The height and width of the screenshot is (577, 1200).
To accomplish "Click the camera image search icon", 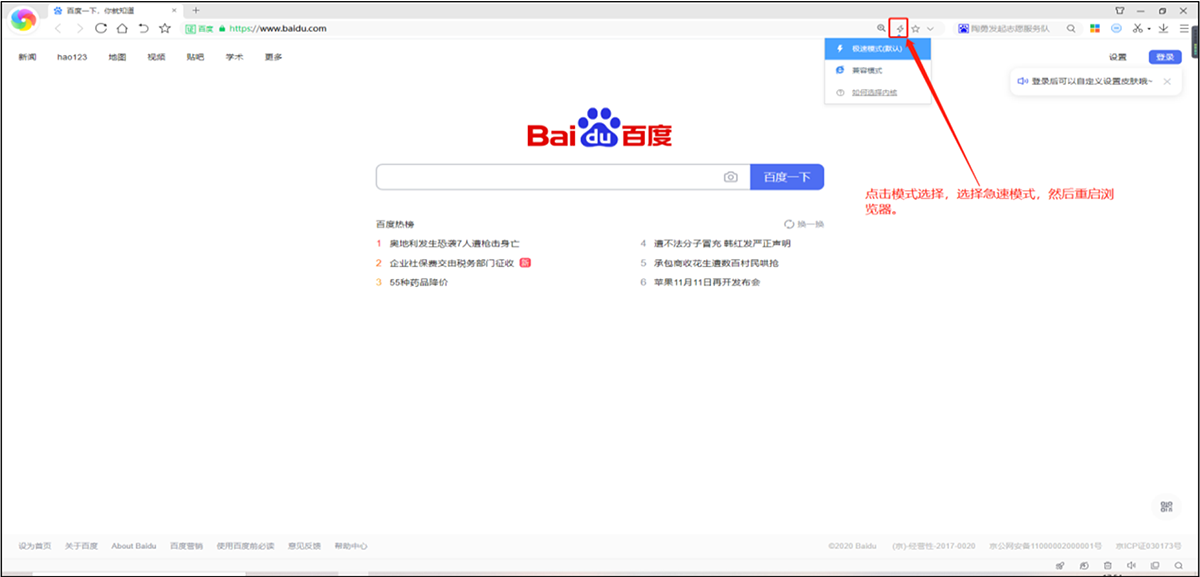I will [x=731, y=177].
